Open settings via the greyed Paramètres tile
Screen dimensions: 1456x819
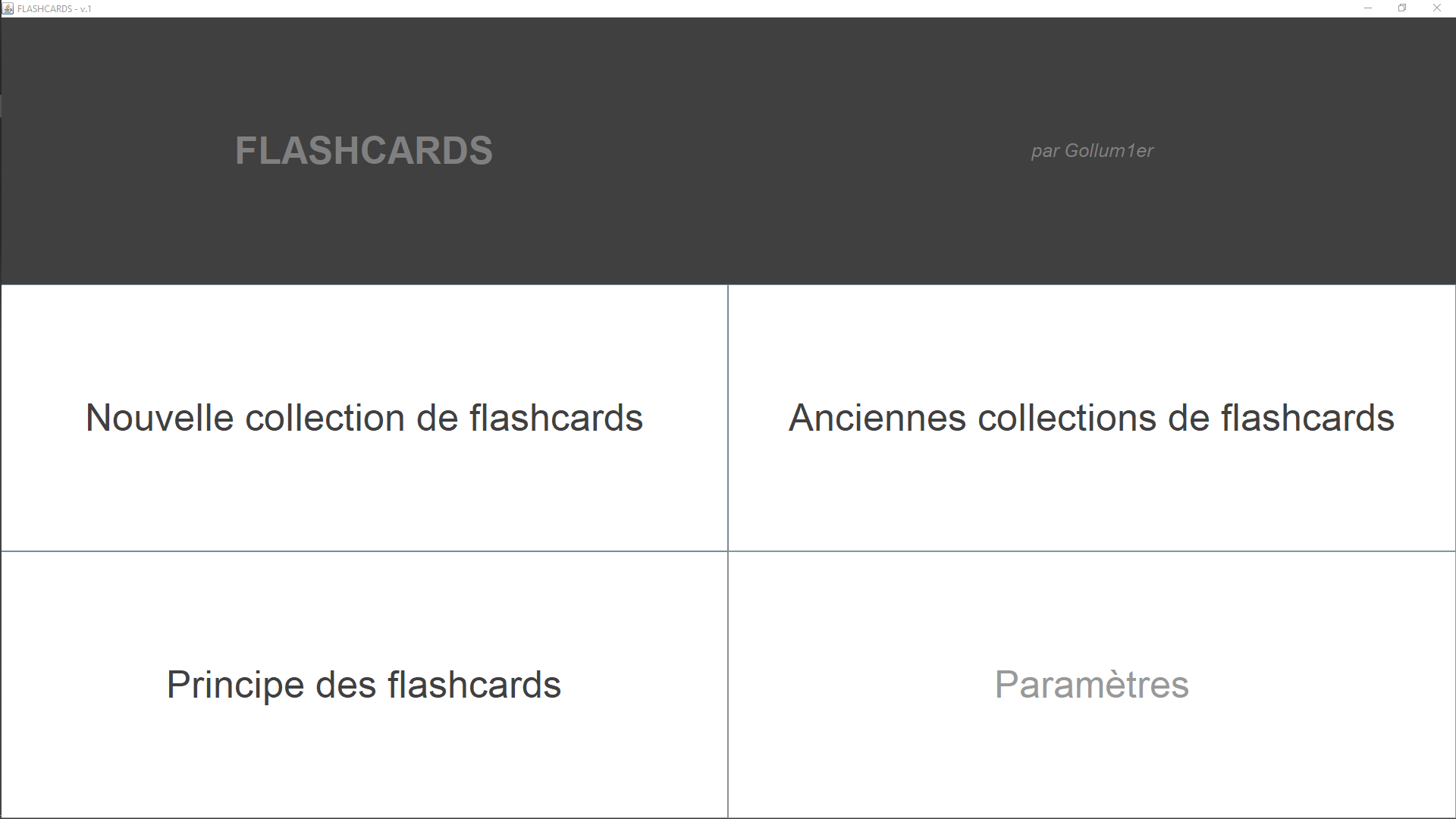[x=1092, y=684]
